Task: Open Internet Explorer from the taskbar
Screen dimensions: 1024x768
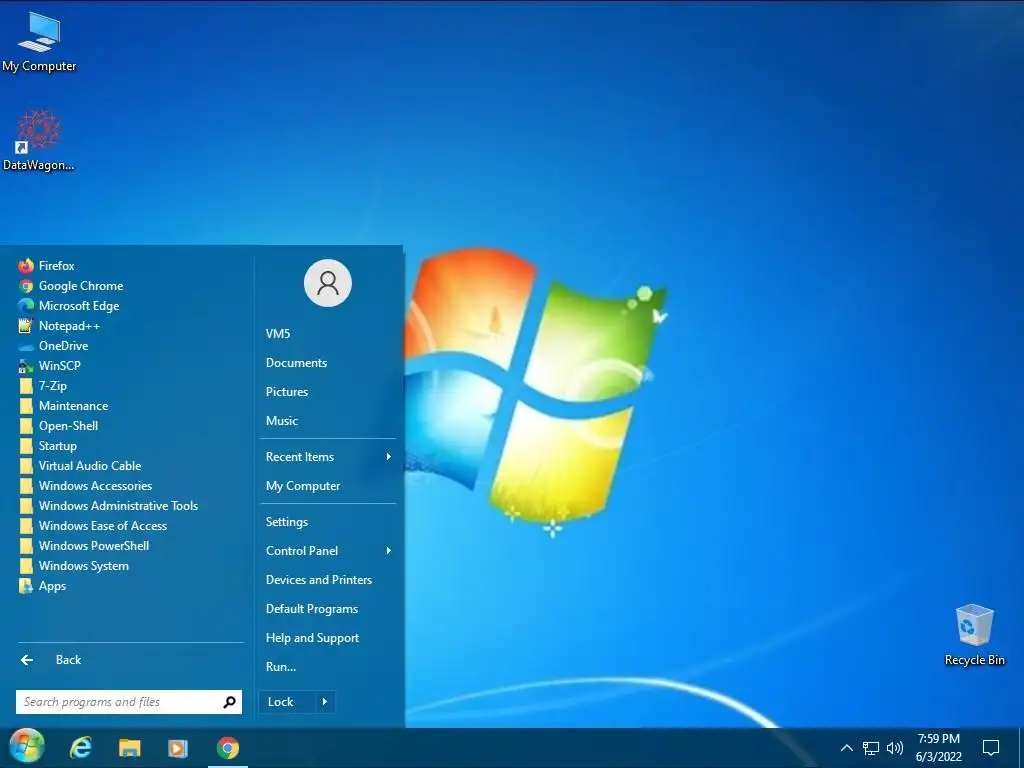Action: click(81, 748)
